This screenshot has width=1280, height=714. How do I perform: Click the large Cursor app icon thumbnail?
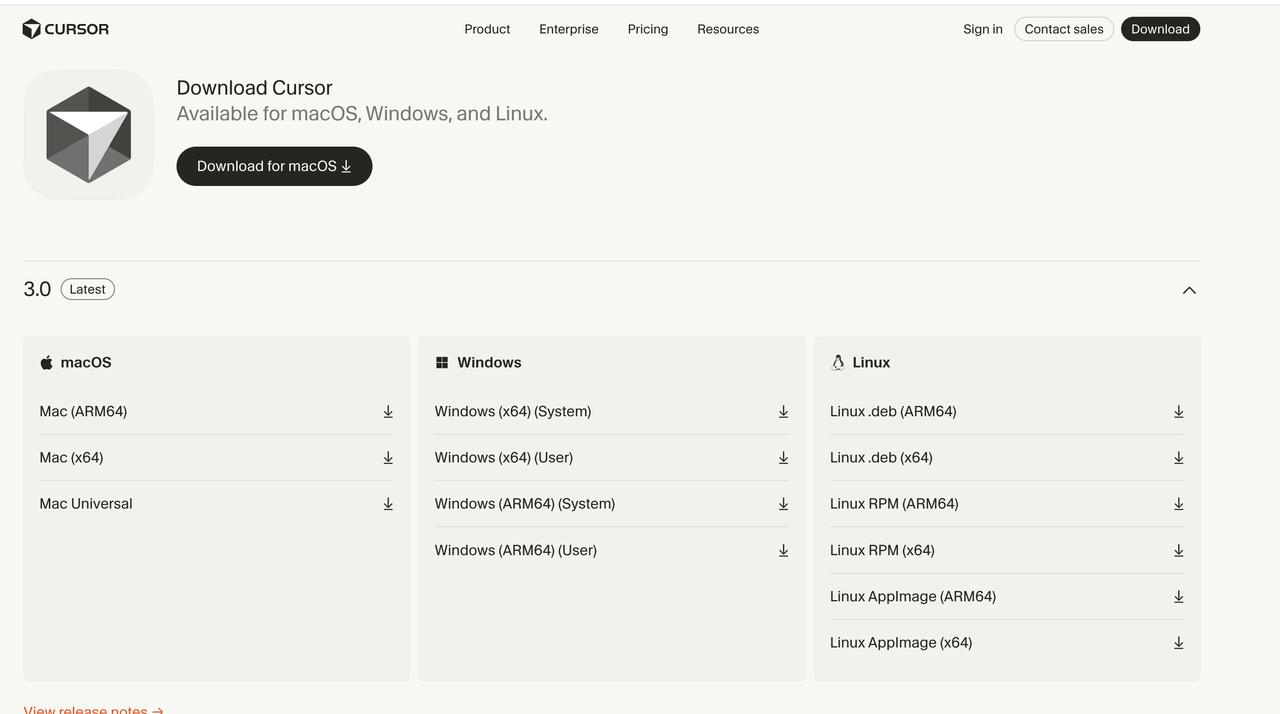tap(89, 135)
